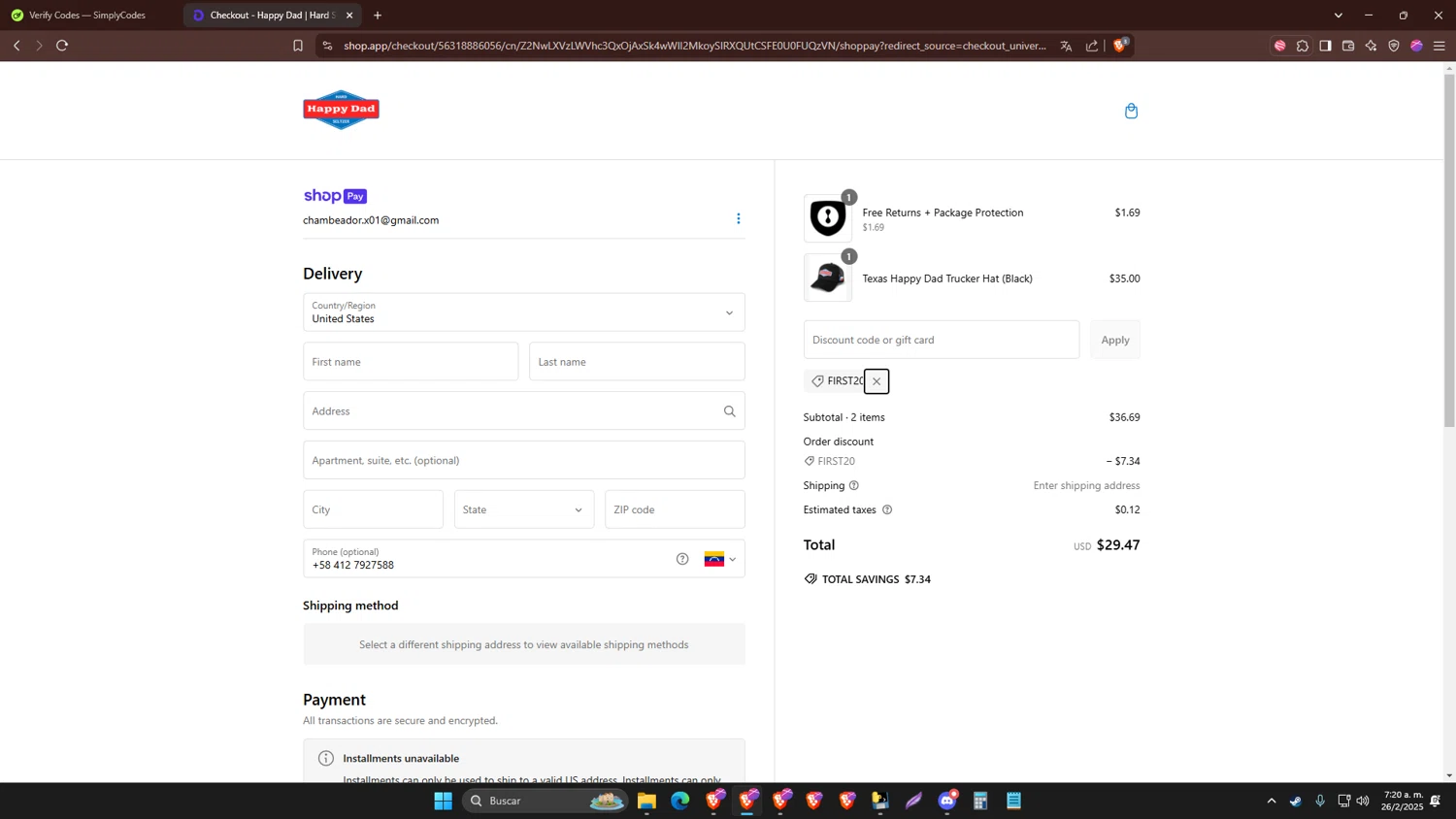Image resolution: width=1456 pixels, height=819 pixels.
Task: Focus the City field
Action: pos(373,509)
